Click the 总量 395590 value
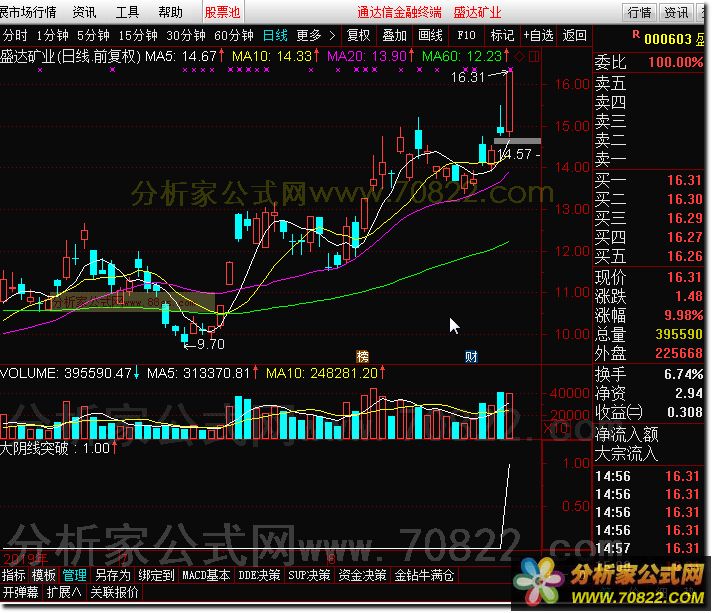713x613 pixels. click(x=679, y=334)
